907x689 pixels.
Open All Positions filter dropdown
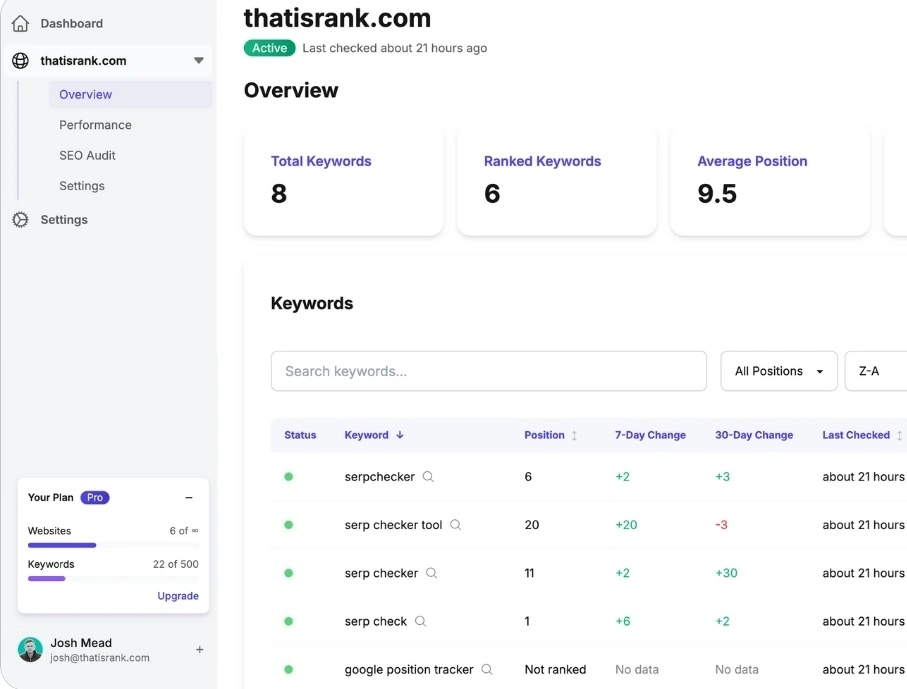779,371
